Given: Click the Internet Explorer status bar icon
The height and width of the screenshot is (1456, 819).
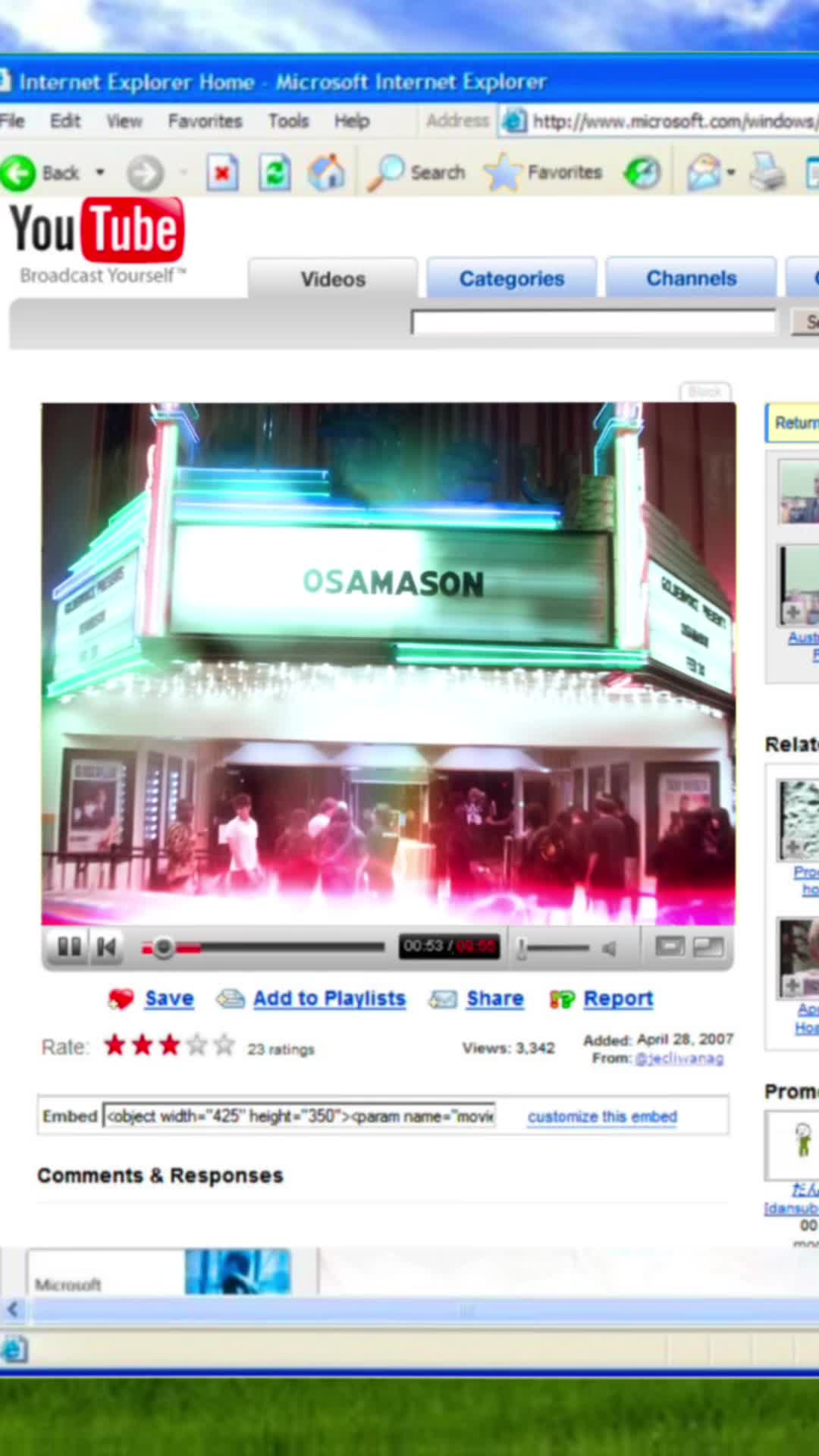Looking at the screenshot, I should (x=14, y=1351).
